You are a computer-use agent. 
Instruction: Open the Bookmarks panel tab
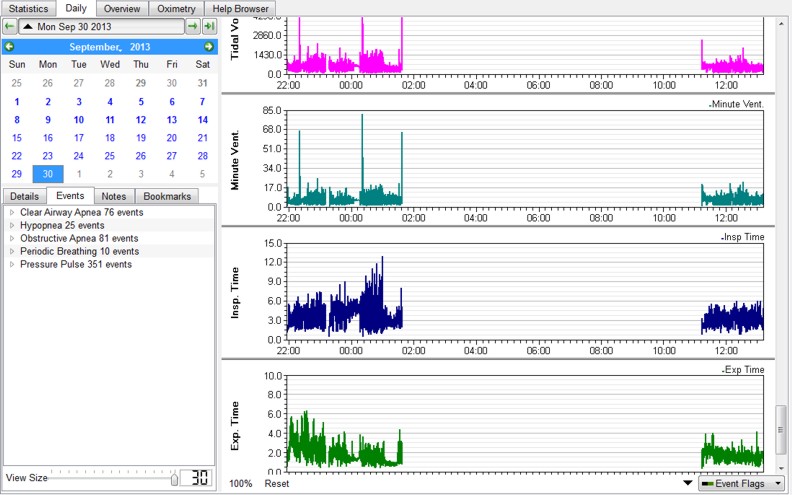pyautogui.click(x=163, y=196)
